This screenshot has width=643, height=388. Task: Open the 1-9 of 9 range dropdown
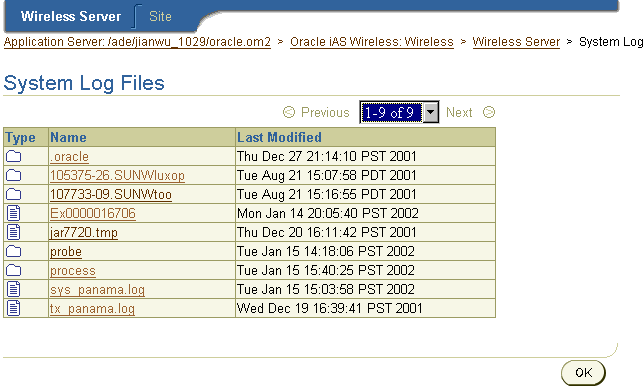(399, 112)
